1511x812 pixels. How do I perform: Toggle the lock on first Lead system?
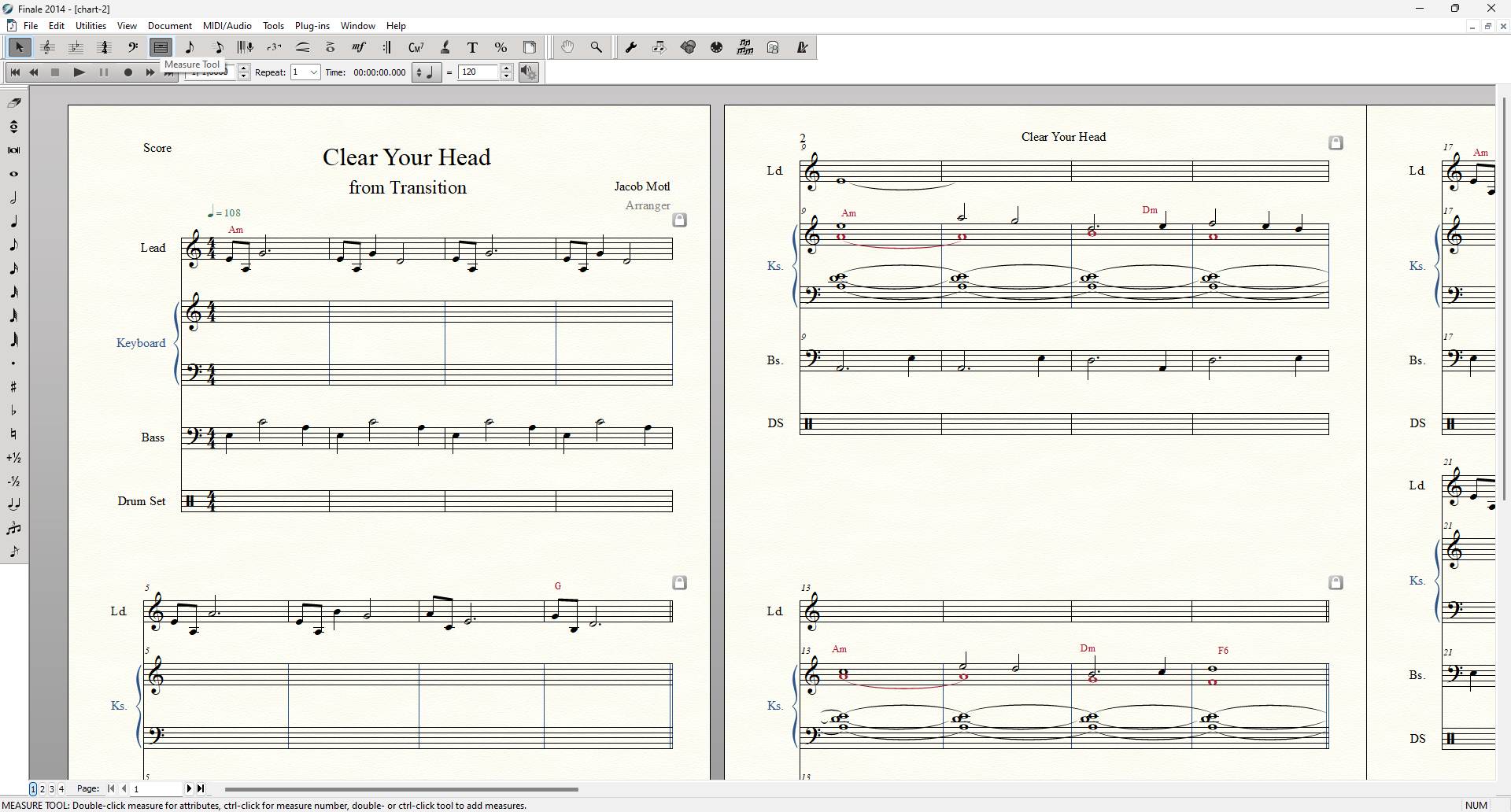tap(680, 220)
